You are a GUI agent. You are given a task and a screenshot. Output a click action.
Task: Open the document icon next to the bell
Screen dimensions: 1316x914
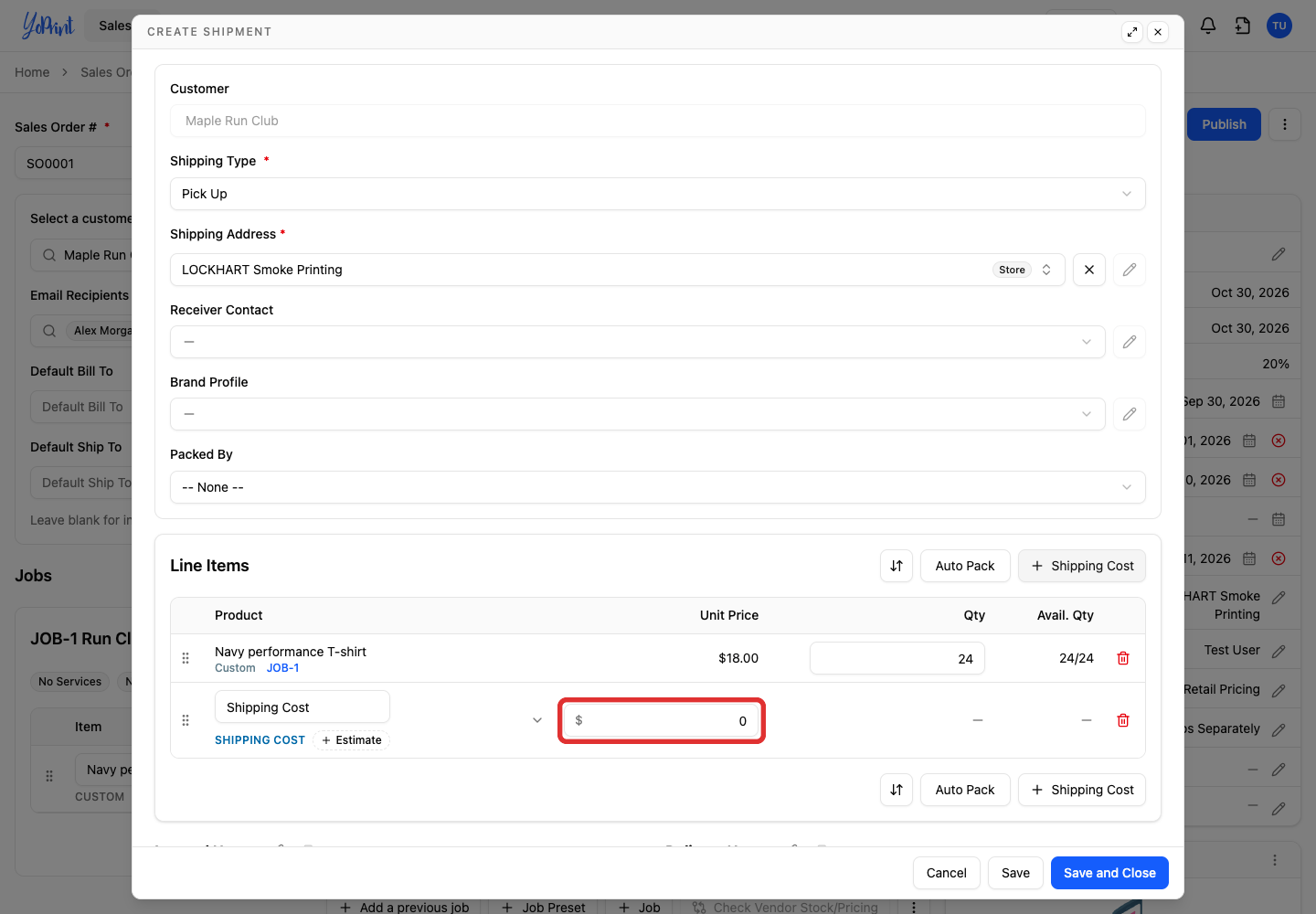[x=1243, y=26]
